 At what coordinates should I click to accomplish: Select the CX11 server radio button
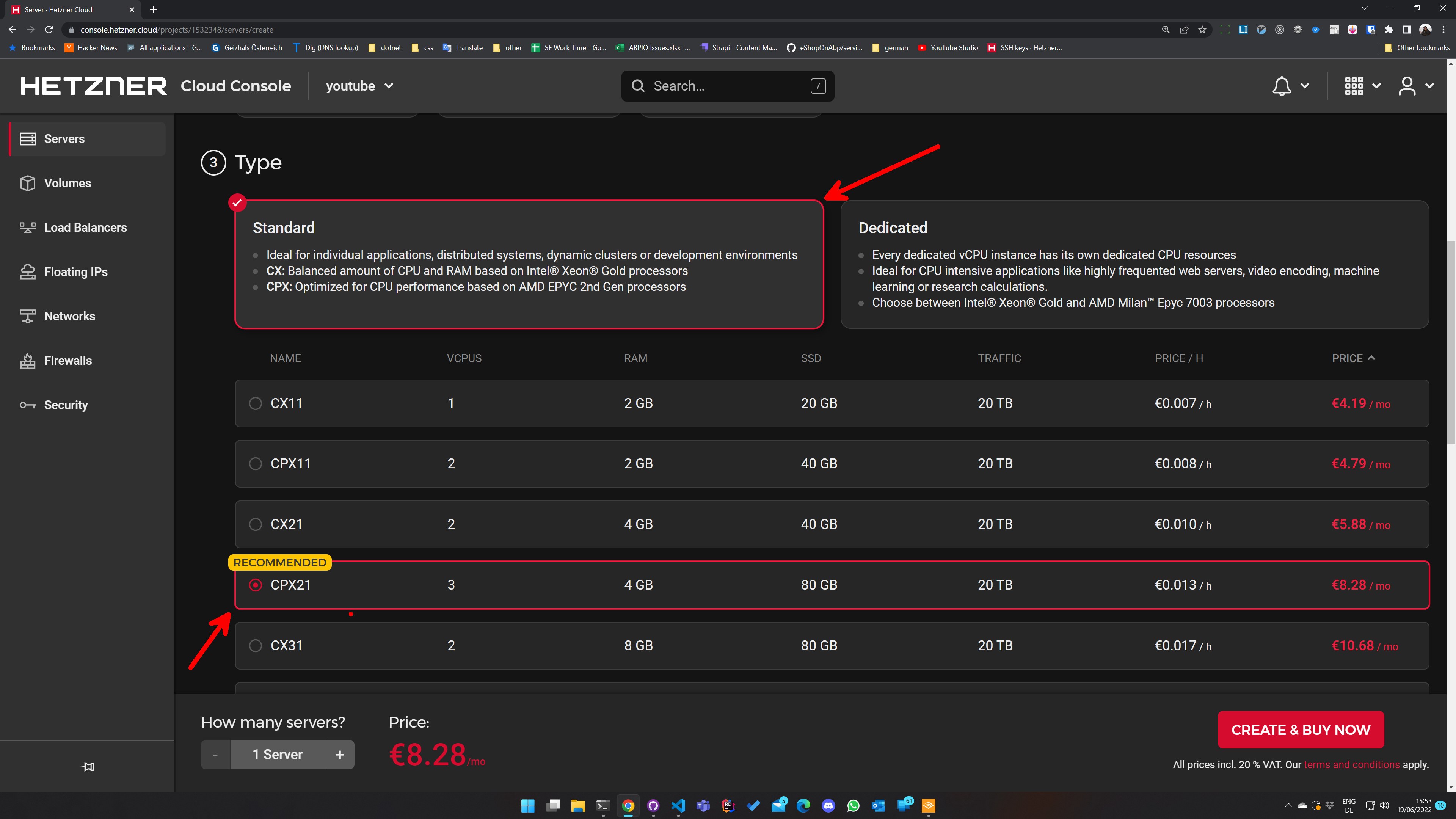pyautogui.click(x=256, y=403)
